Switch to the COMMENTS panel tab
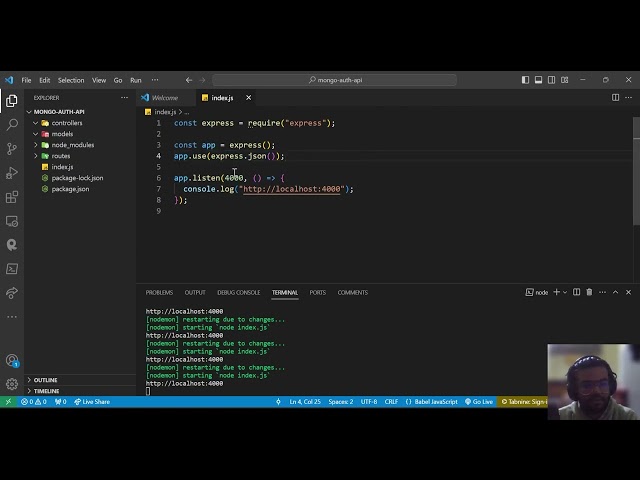 click(353, 293)
